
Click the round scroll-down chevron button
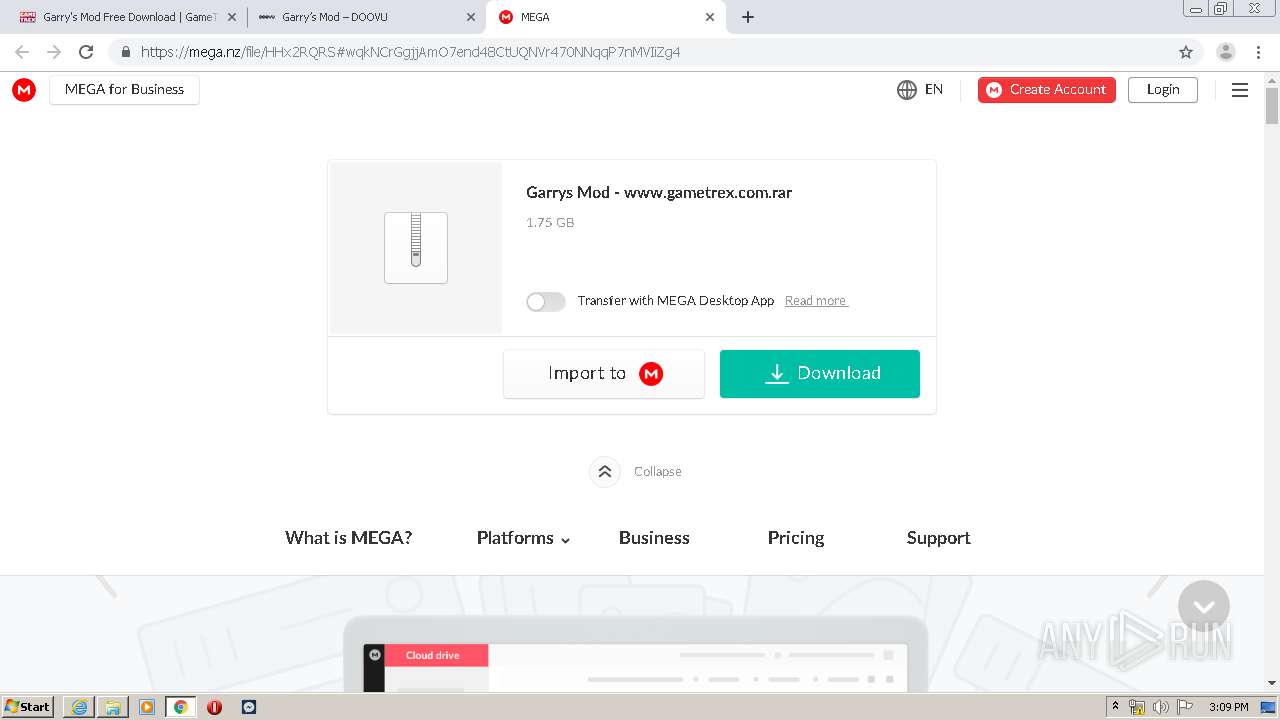(x=1204, y=606)
